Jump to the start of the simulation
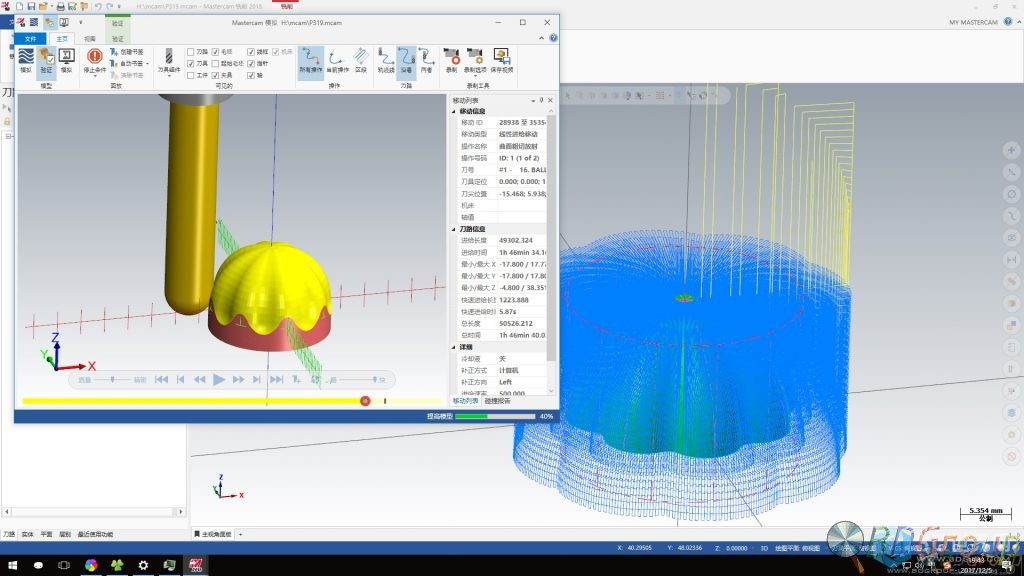Screen dimensions: 1024x576 click(x=161, y=379)
